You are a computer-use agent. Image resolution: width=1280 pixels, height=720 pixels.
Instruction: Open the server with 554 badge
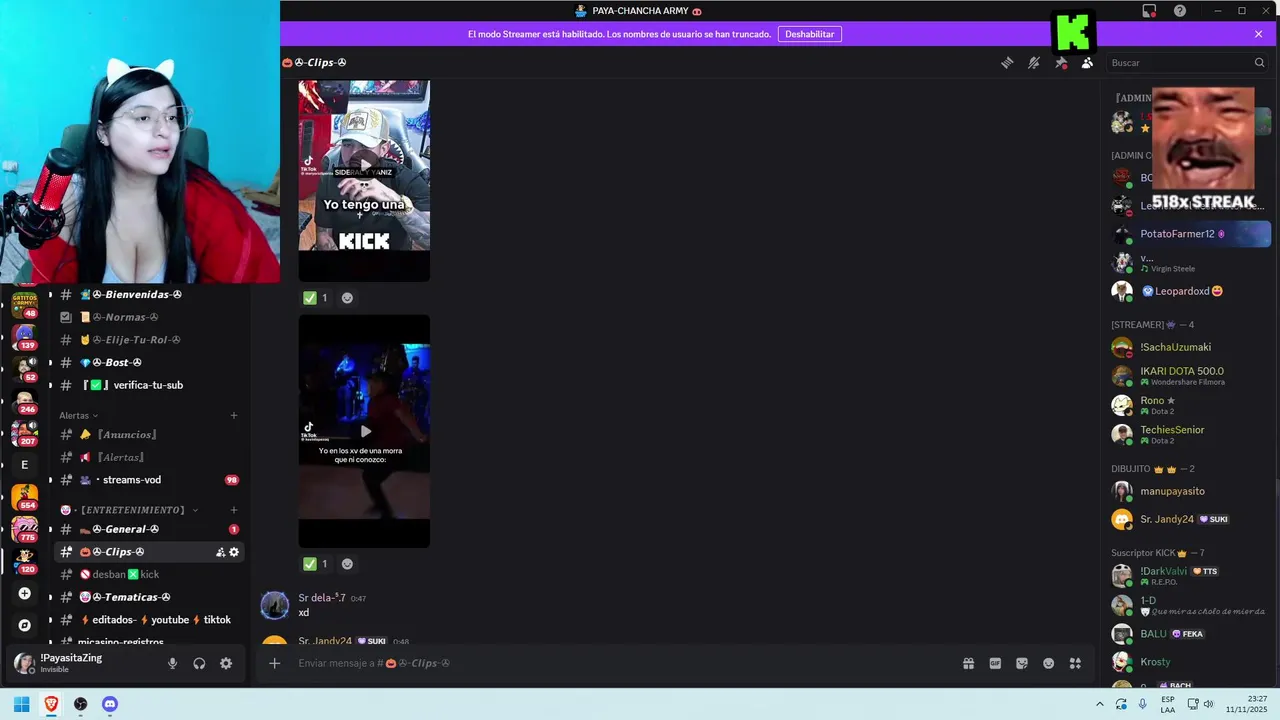point(25,496)
